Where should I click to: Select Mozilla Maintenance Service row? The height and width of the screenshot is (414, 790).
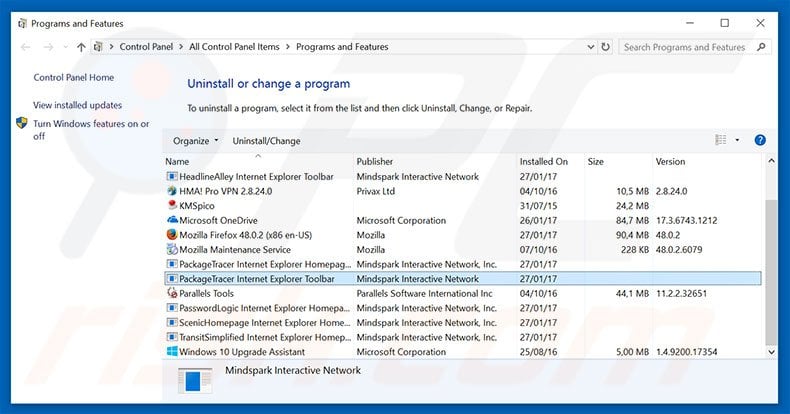(x=463, y=249)
